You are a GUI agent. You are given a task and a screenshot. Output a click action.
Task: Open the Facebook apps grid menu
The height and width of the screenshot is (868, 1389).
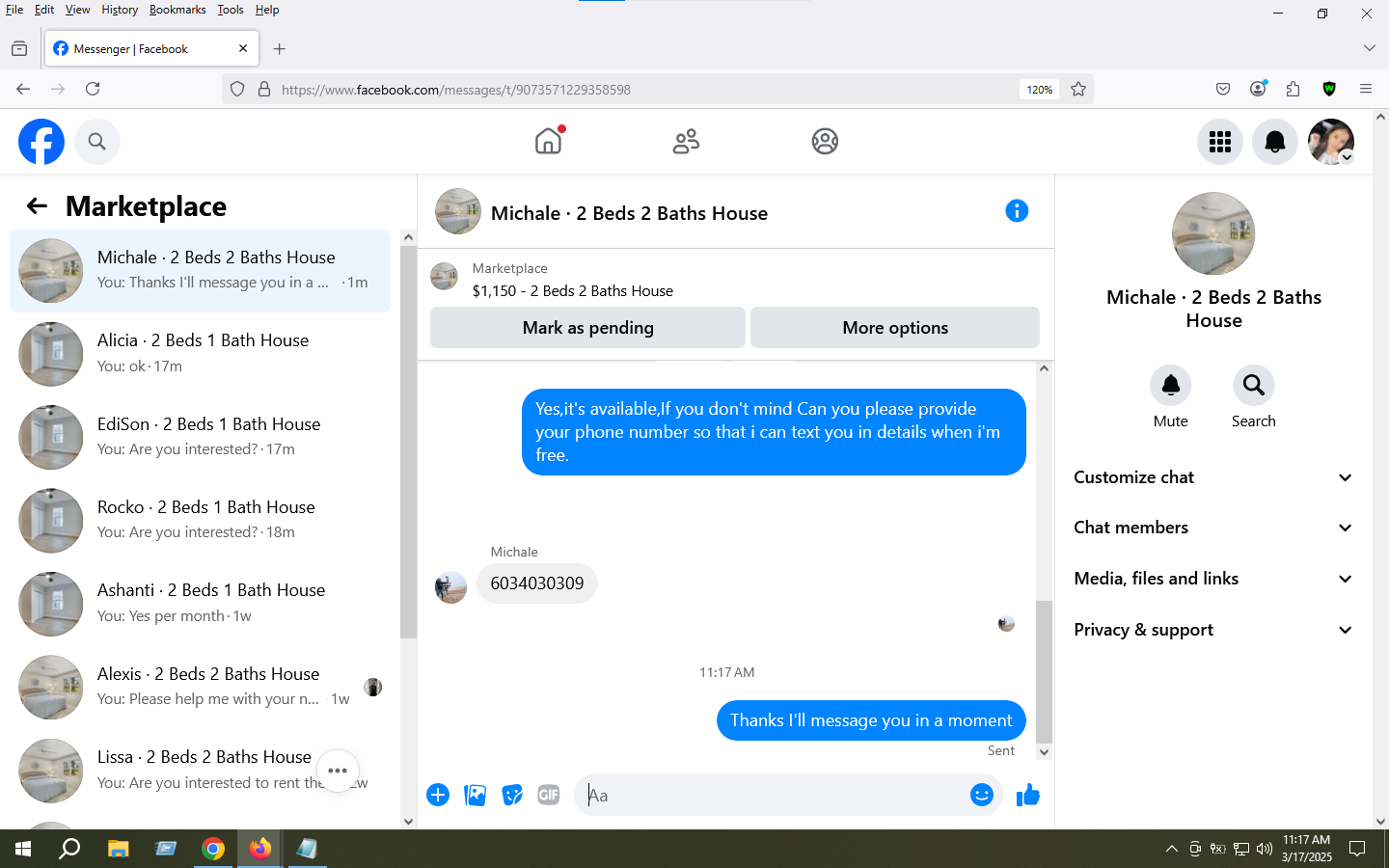coord(1220,142)
